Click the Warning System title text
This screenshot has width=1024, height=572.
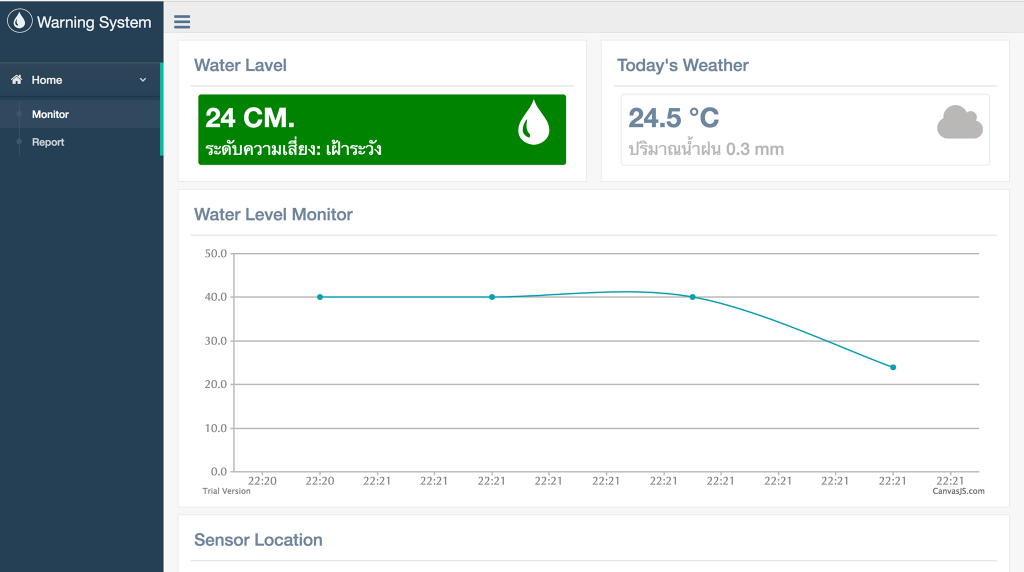tap(94, 22)
